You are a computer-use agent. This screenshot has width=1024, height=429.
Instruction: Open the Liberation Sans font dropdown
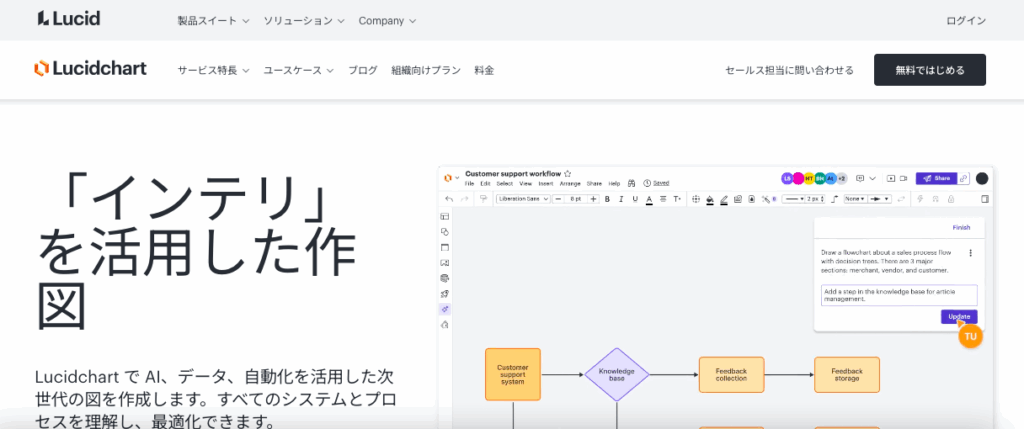[x=523, y=199]
